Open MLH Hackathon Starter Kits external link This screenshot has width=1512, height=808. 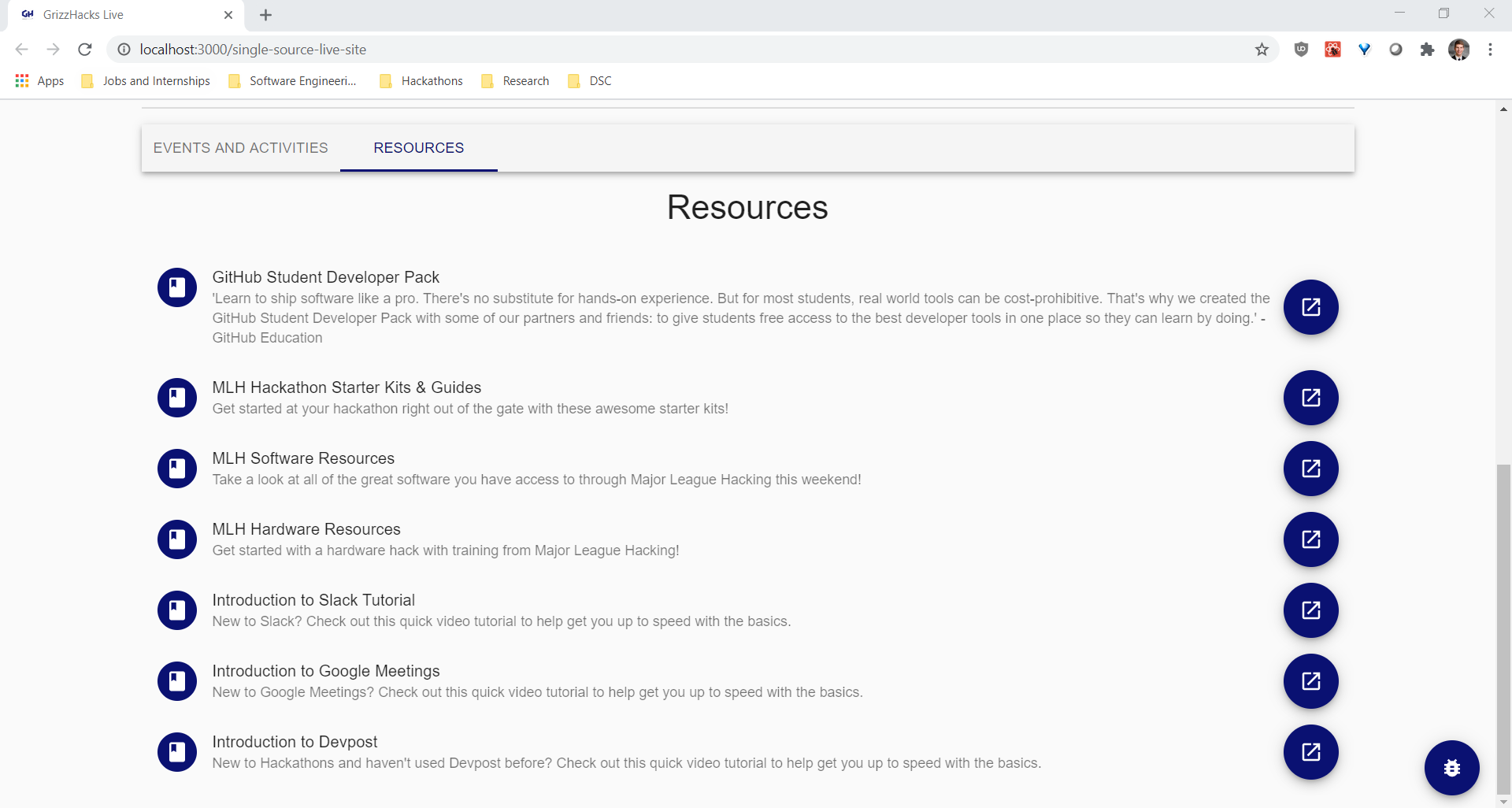1310,398
